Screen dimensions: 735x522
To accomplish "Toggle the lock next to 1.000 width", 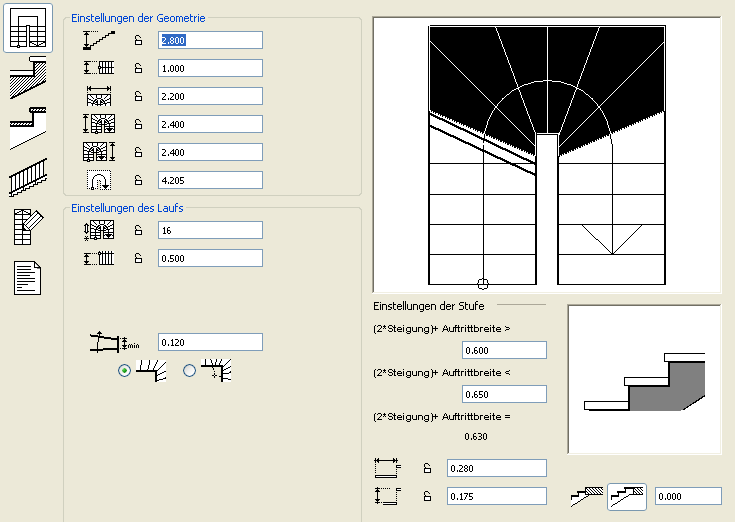I will pos(138,68).
